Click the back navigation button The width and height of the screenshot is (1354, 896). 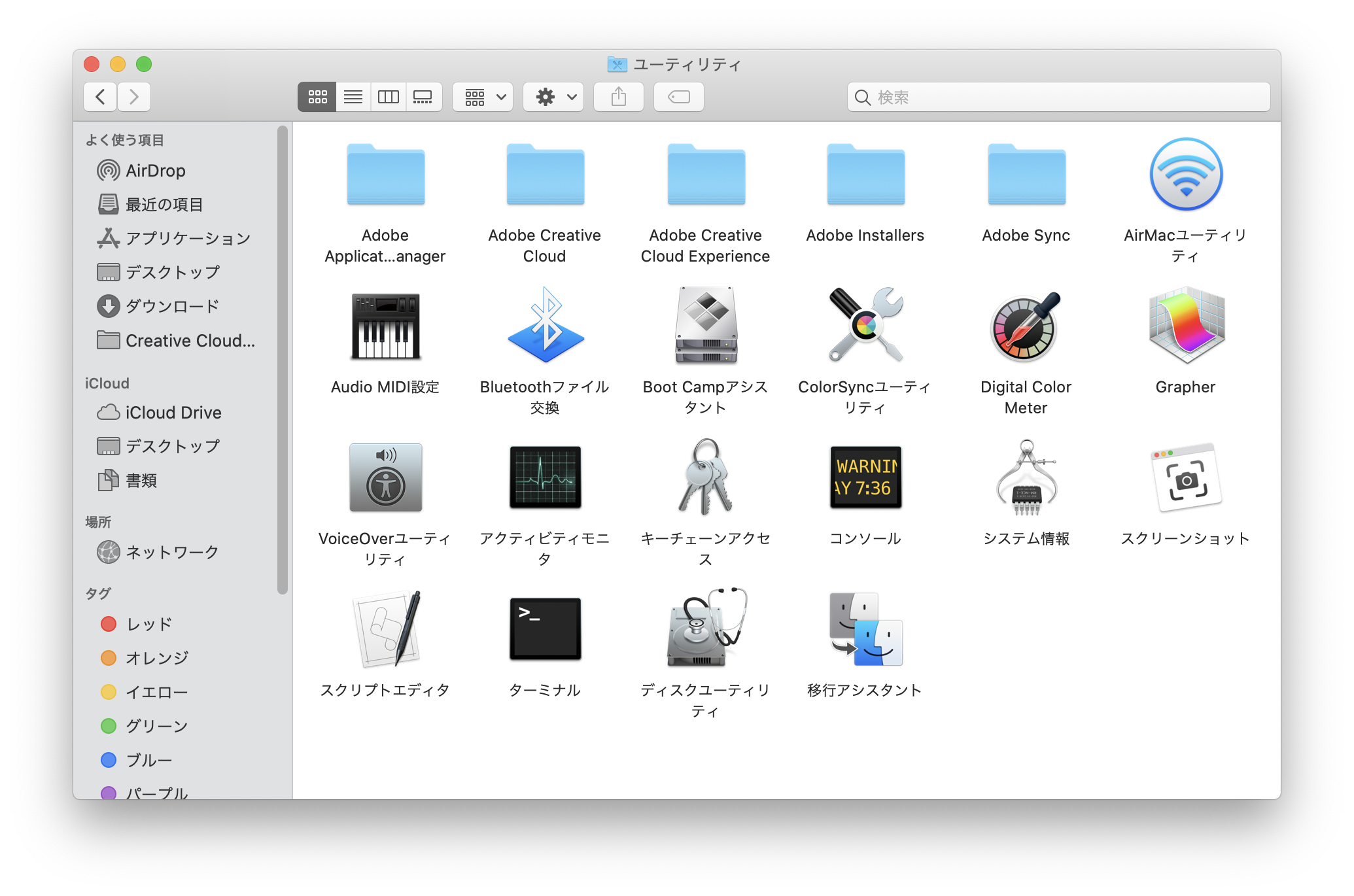coord(100,98)
